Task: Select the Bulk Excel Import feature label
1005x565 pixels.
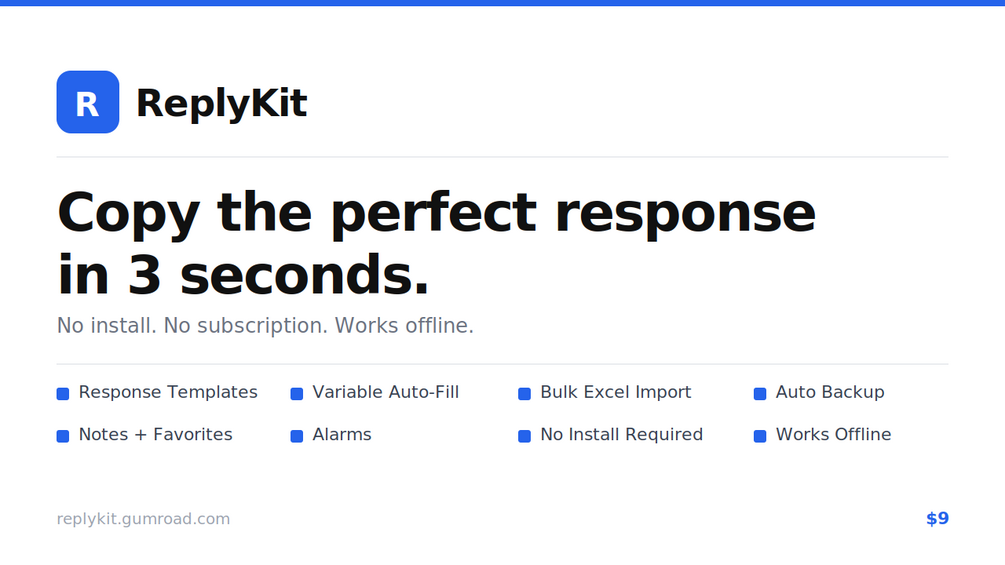Action: coord(615,392)
